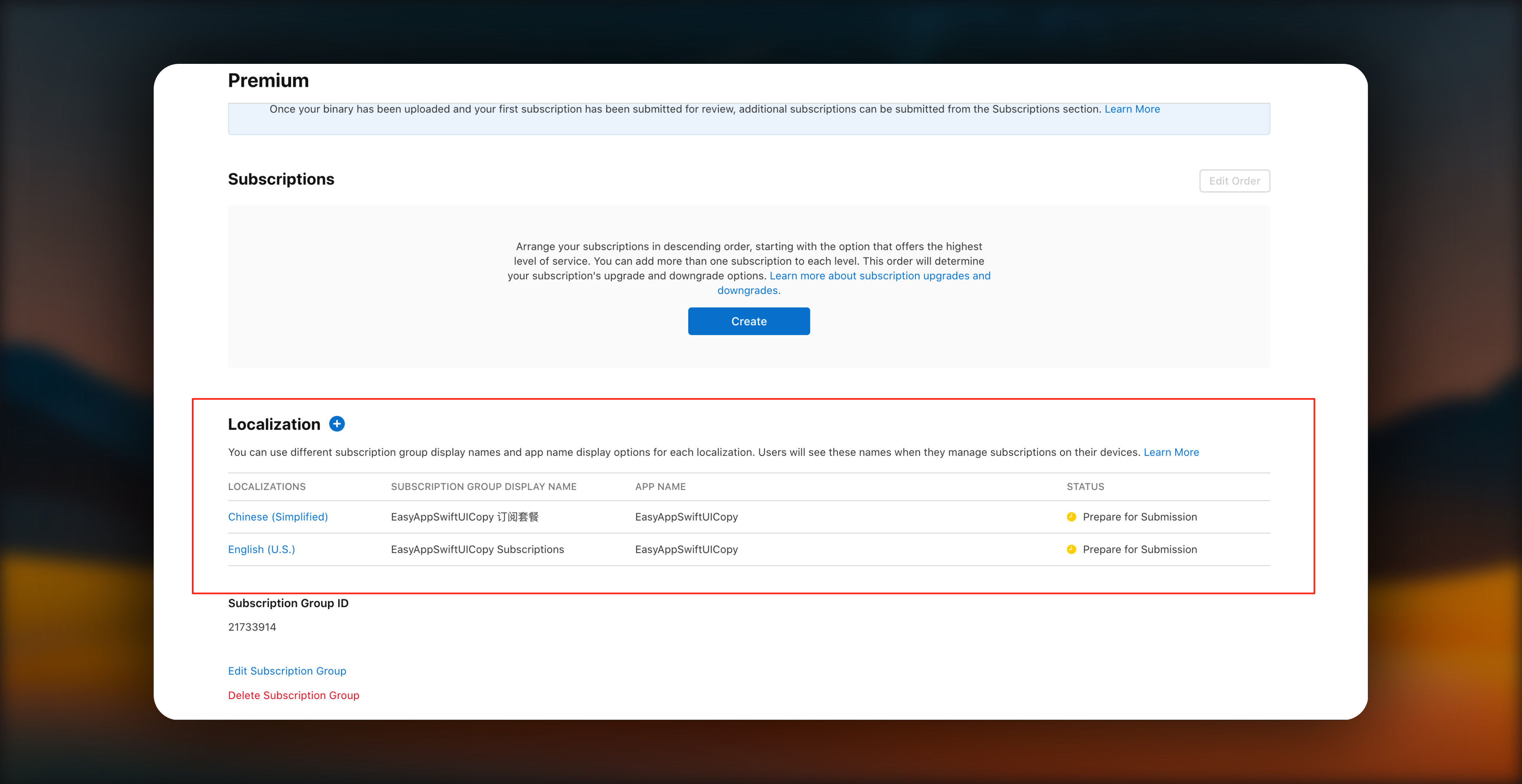Screen dimensions: 1522x784
Task: Open the Chinese (Simplified) localization
Action: [x=278, y=517]
